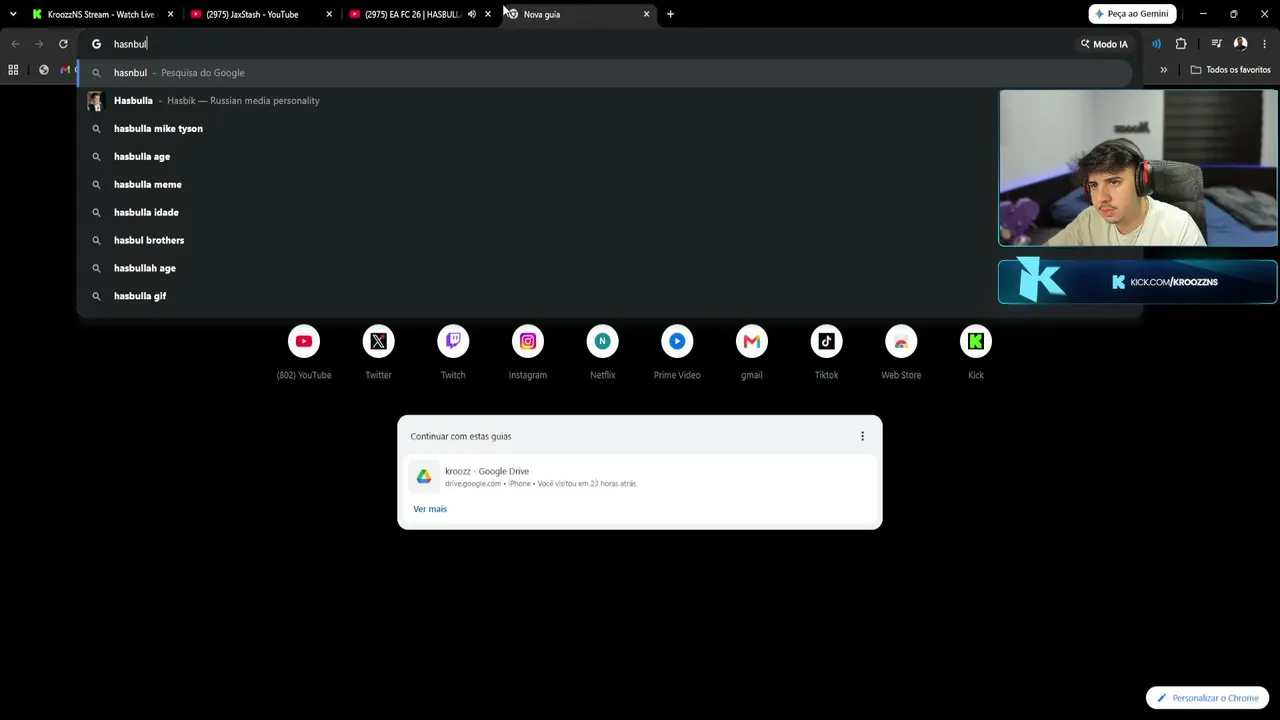This screenshot has height=720, width=1280.
Task: Switch to the JaxStash YouTube tab
Action: click(x=260, y=14)
